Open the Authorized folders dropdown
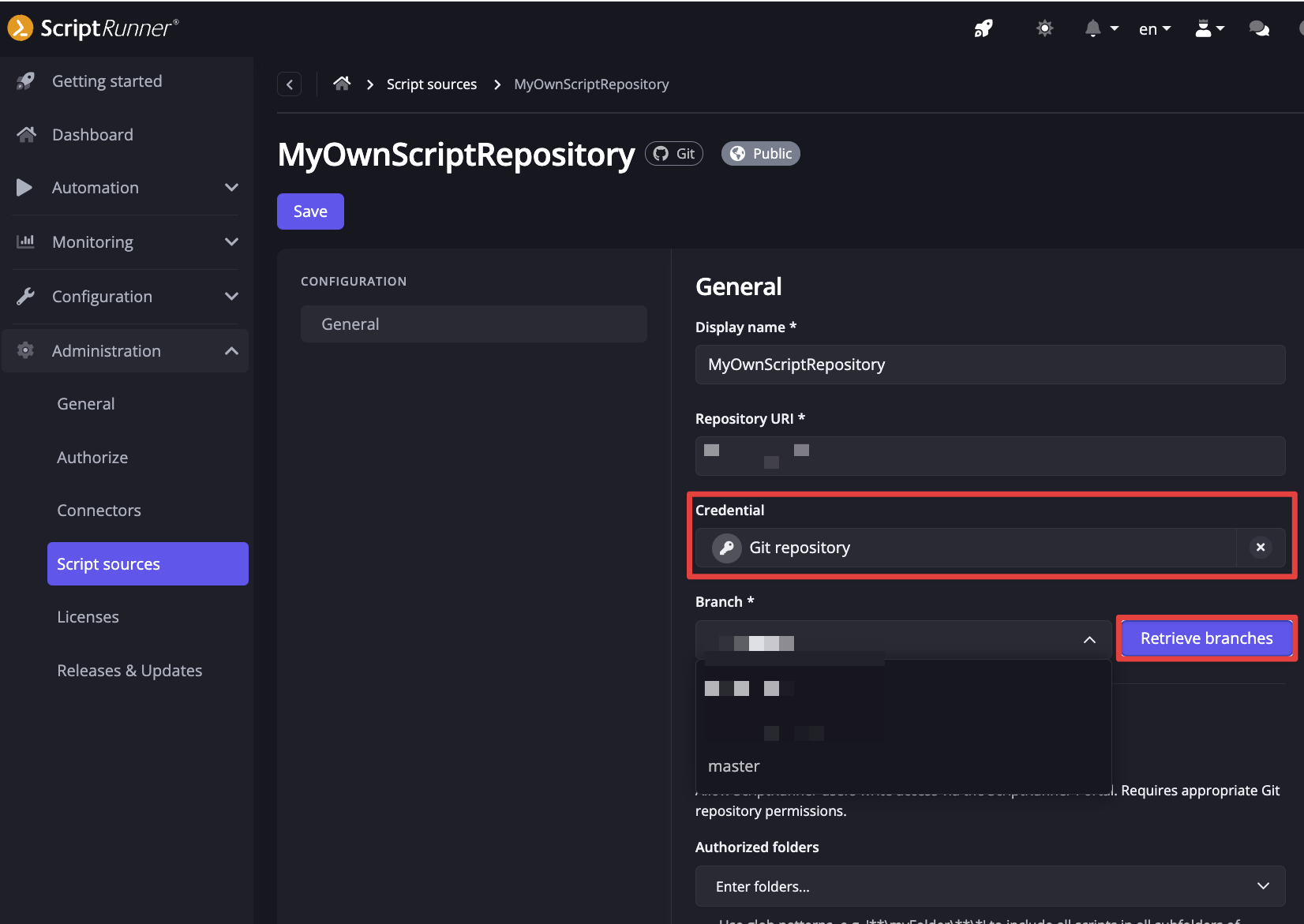 point(990,886)
